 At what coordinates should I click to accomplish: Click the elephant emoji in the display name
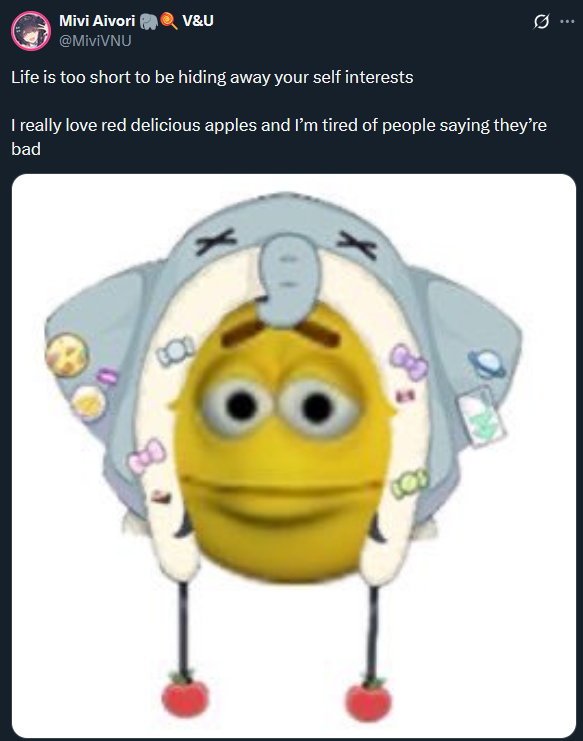point(149,21)
